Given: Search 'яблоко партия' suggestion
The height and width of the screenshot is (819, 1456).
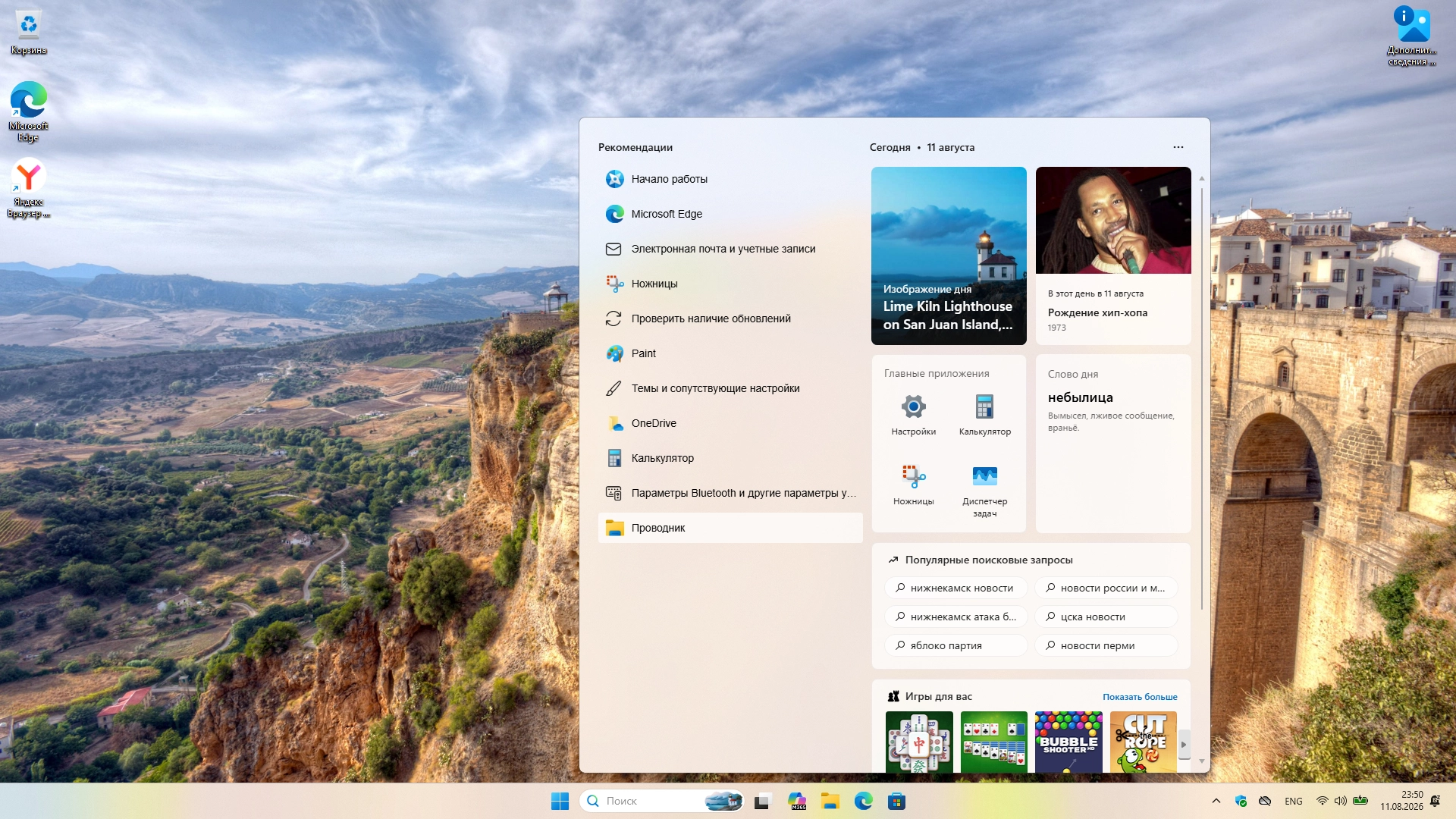Looking at the screenshot, I should pos(955,645).
